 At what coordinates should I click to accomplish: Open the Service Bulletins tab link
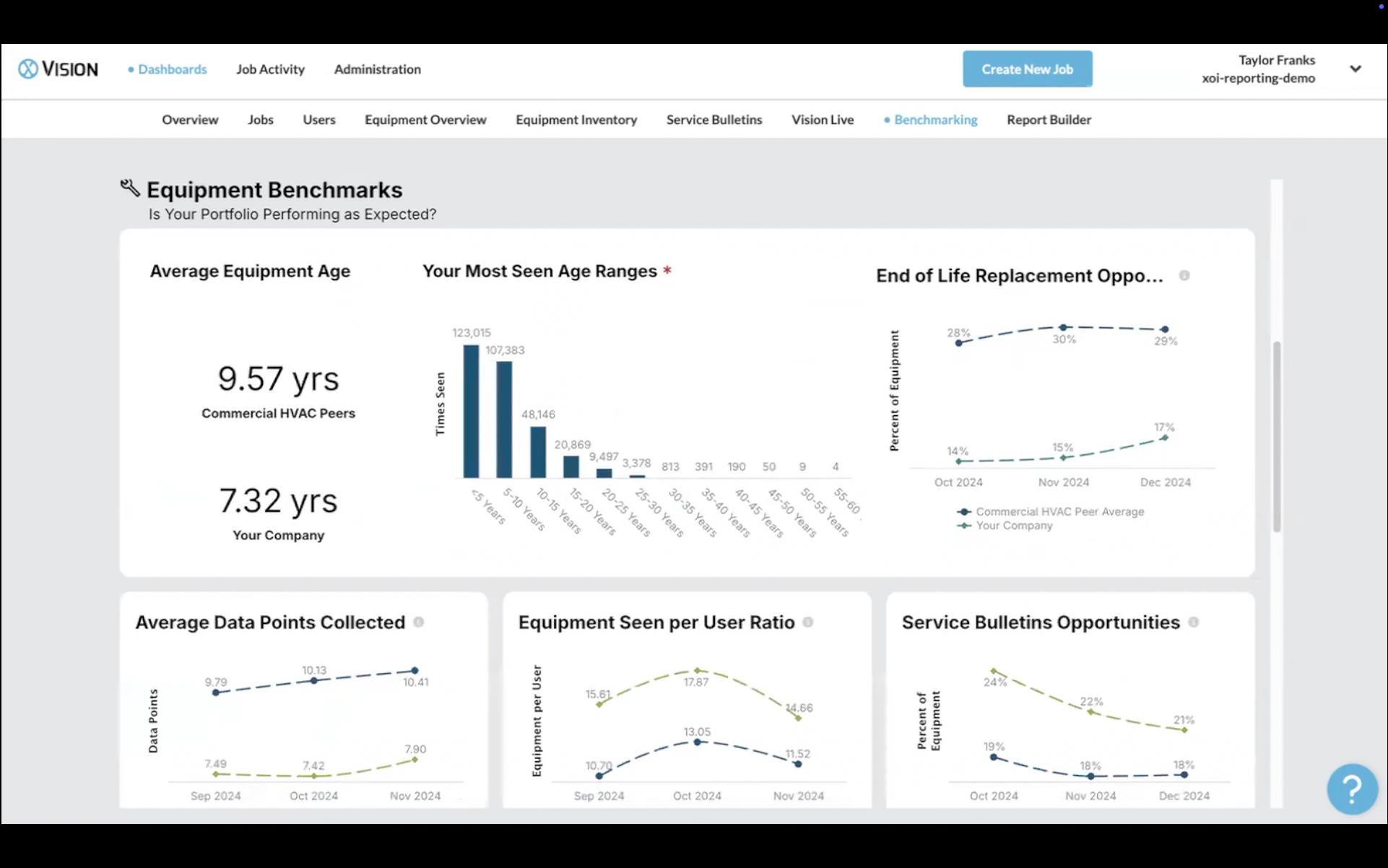pyautogui.click(x=713, y=120)
